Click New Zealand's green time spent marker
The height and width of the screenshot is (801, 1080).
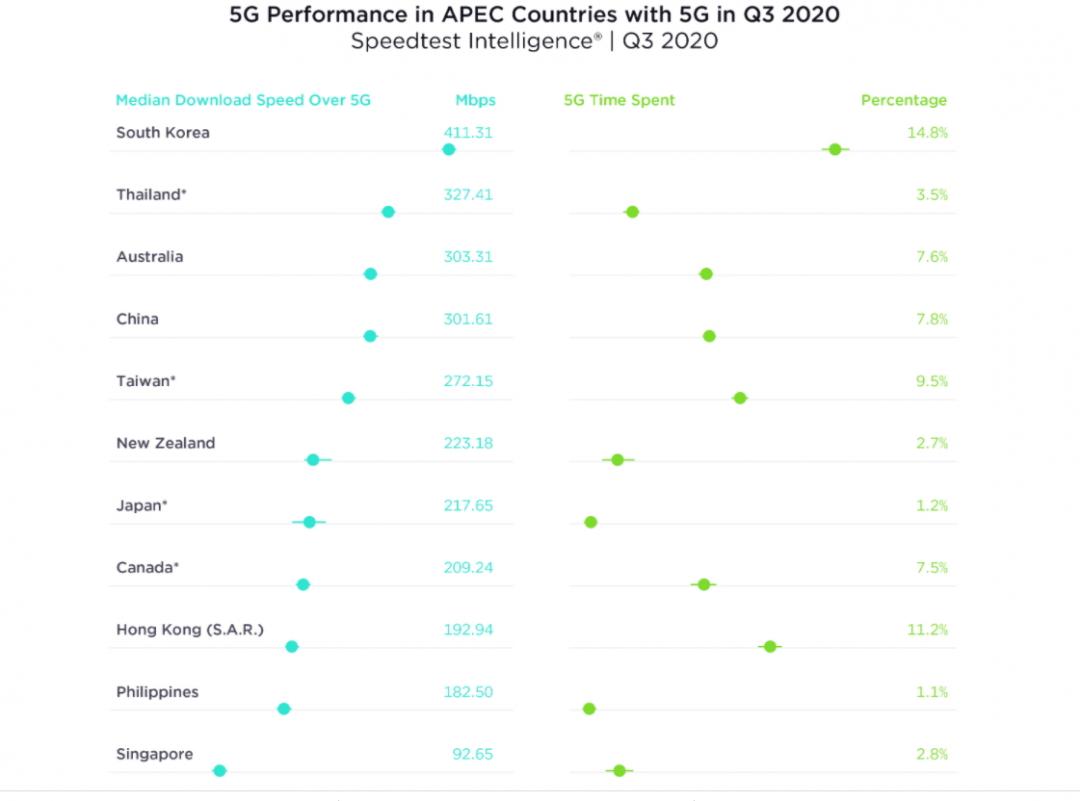tap(618, 460)
